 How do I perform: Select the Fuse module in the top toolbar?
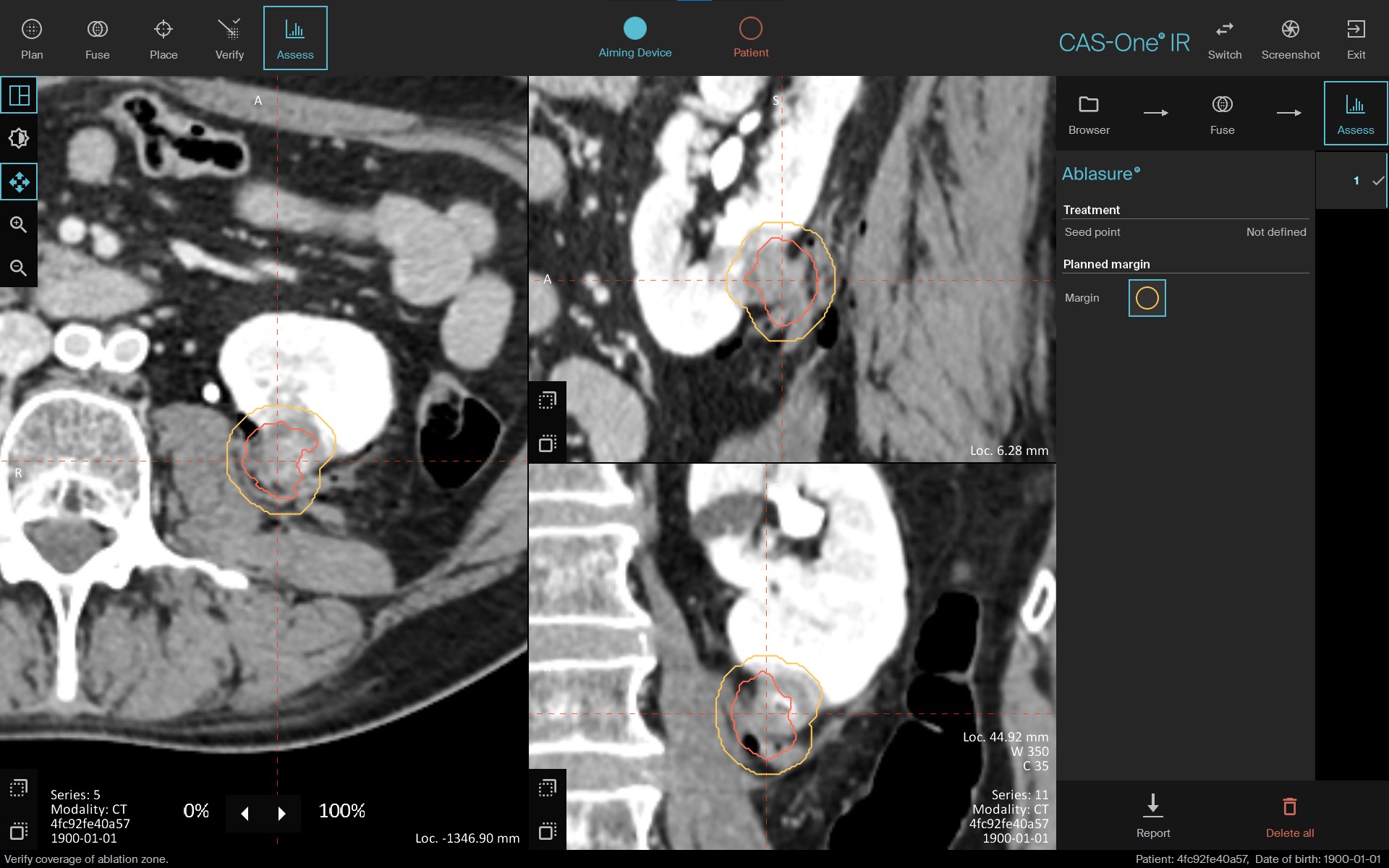point(97,38)
